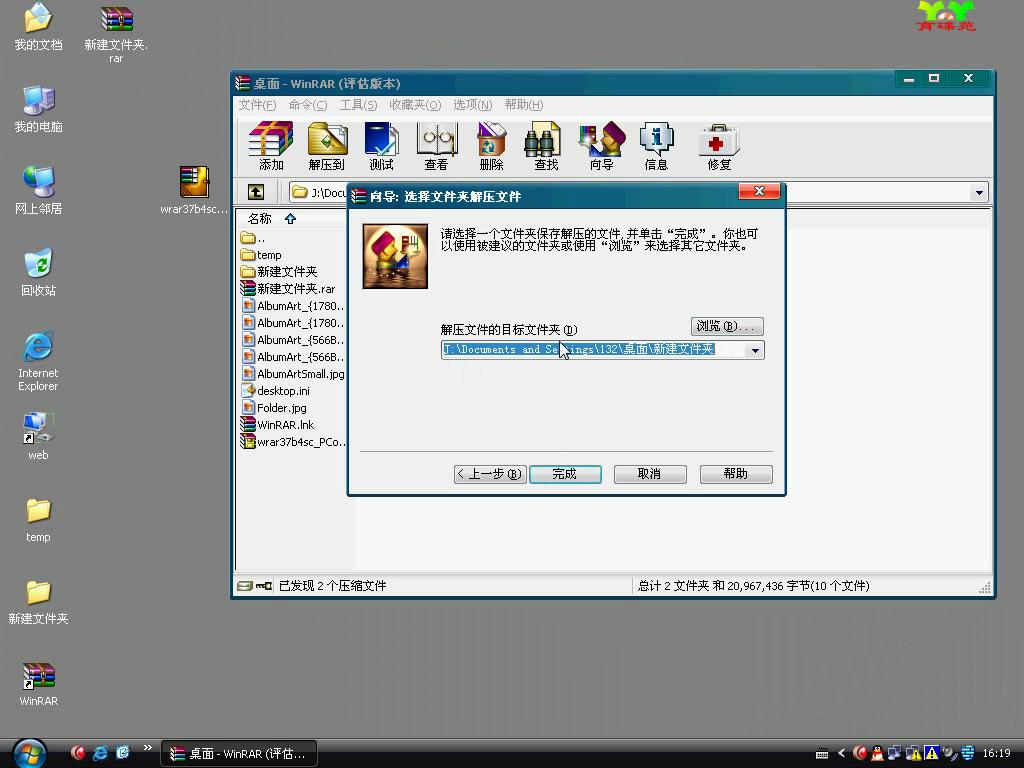Click the Windows Start orb
The image size is (1024, 768).
click(x=29, y=754)
